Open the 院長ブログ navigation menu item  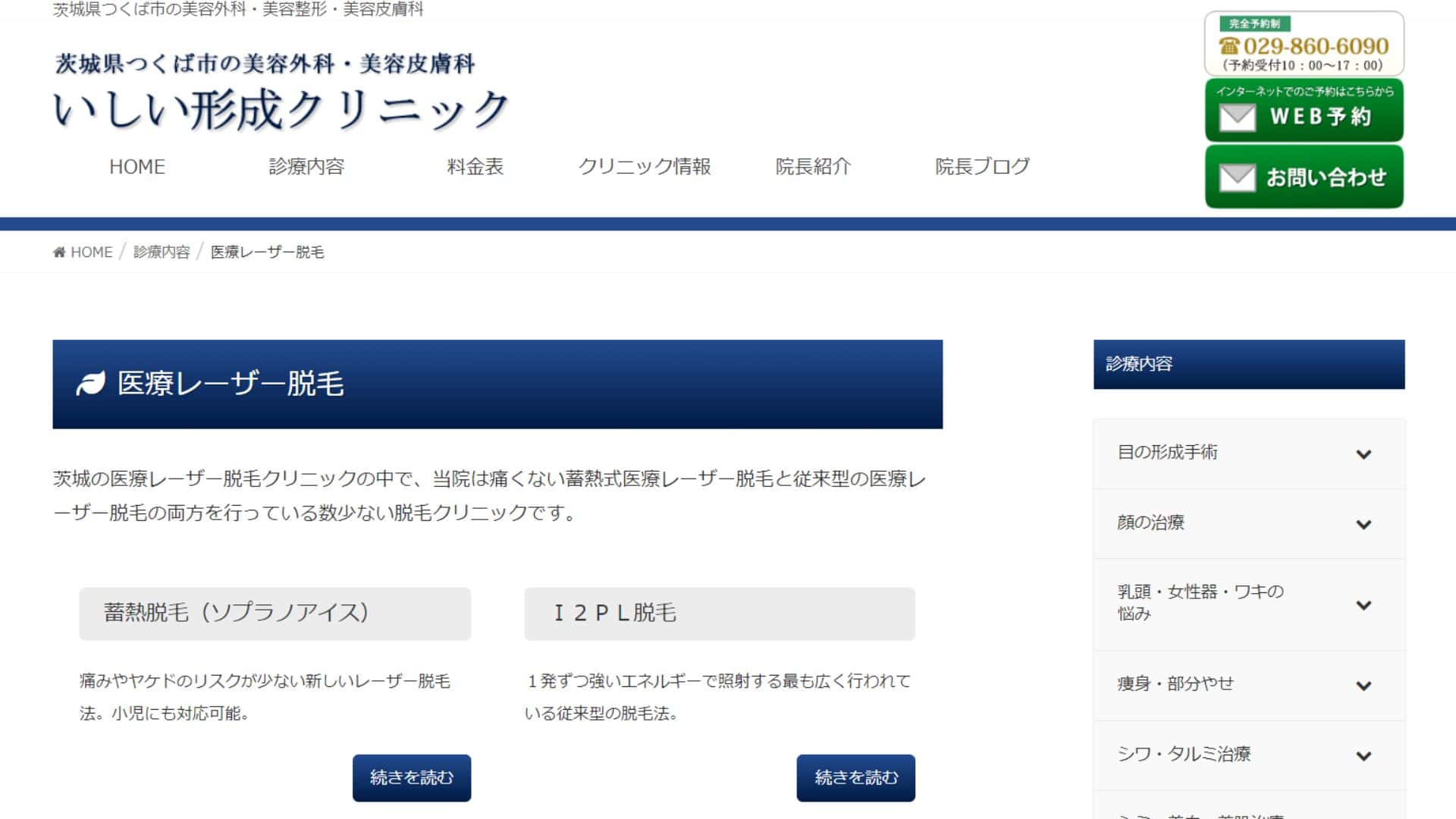[983, 167]
